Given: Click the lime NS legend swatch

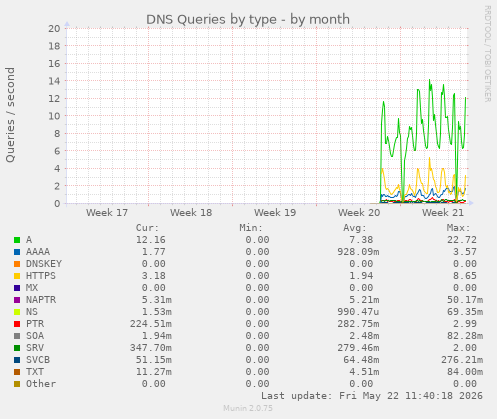Looking at the screenshot, I should click(17, 312).
